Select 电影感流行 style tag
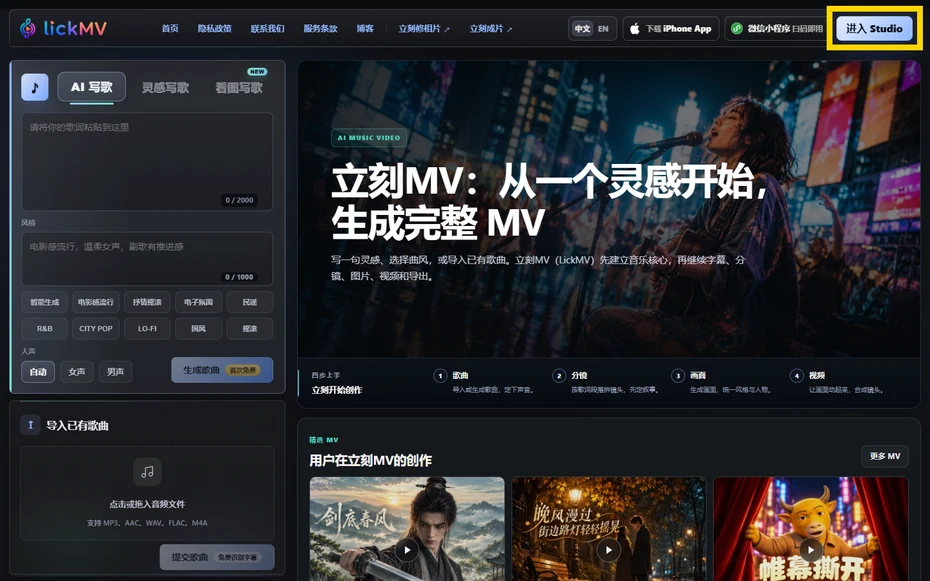 pyautogui.click(x=95, y=302)
